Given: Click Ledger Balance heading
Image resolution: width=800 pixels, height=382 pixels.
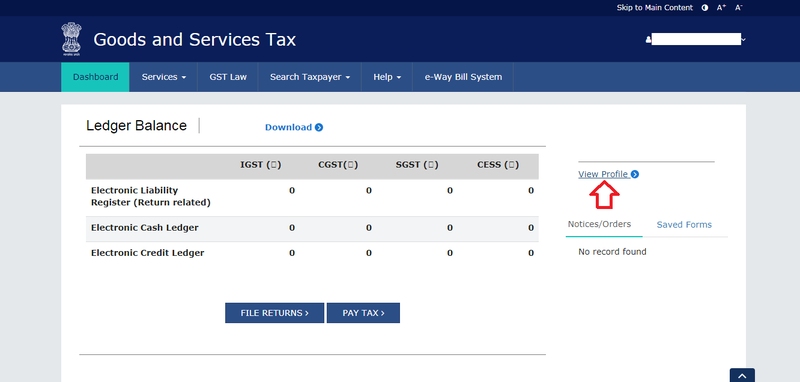Looking at the screenshot, I should pyautogui.click(x=136, y=125).
